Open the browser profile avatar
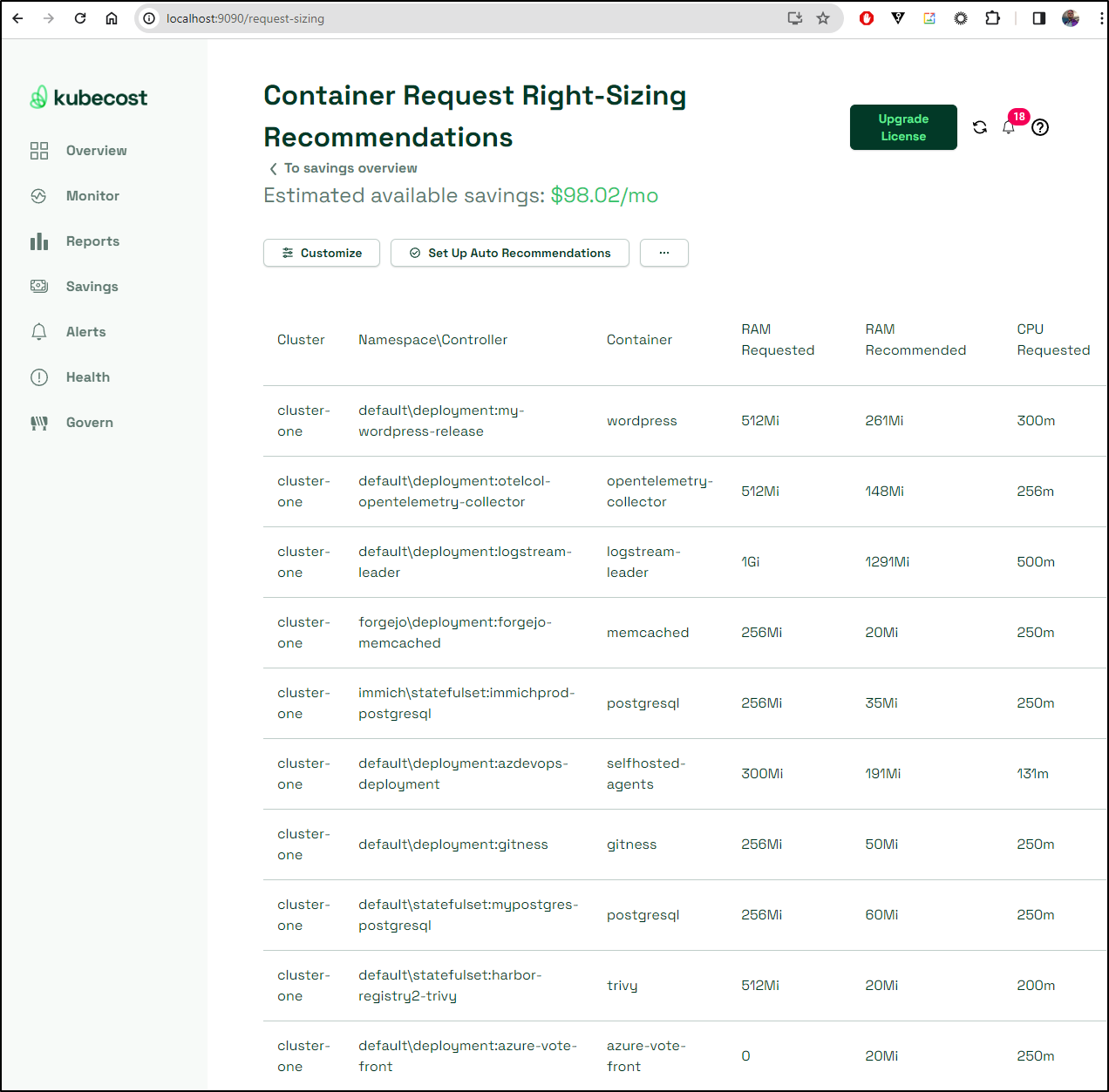The width and height of the screenshot is (1109, 1092). 1071,18
